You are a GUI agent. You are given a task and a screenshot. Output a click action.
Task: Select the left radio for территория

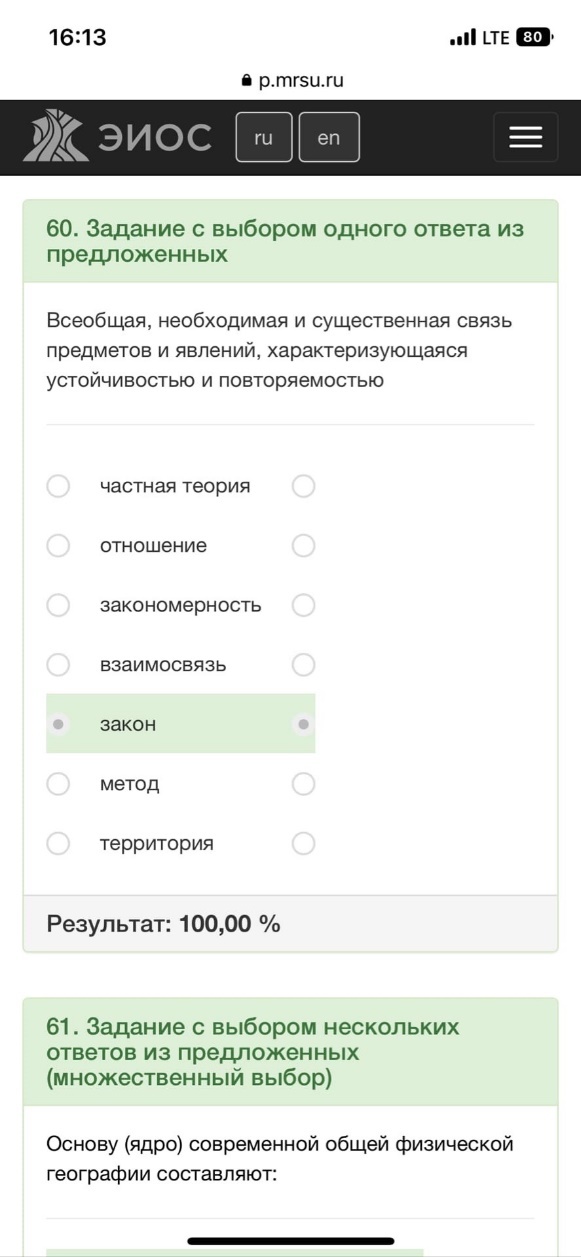pos(59,843)
